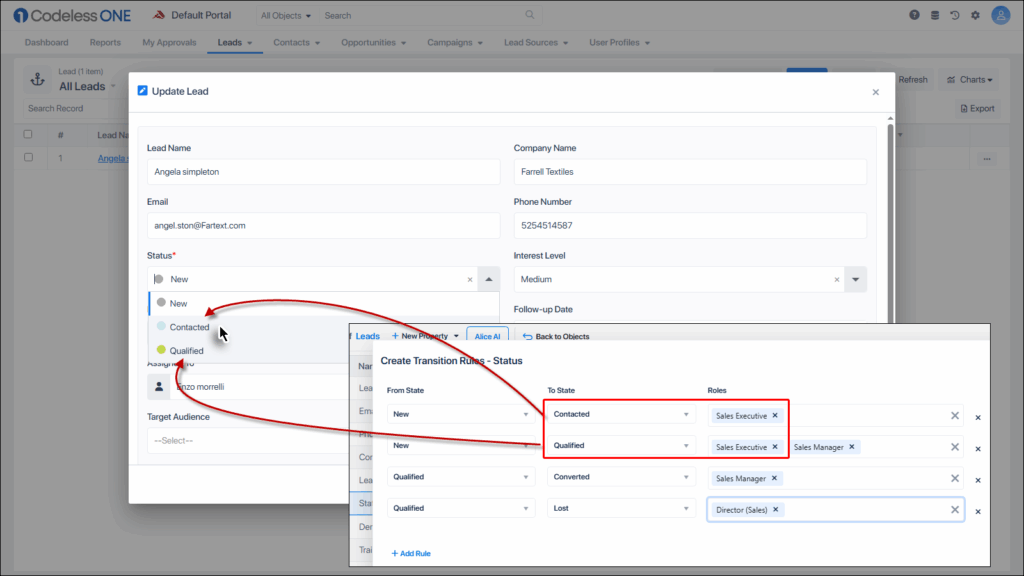Check the row 1 lead checkbox

click(x=28, y=158)
